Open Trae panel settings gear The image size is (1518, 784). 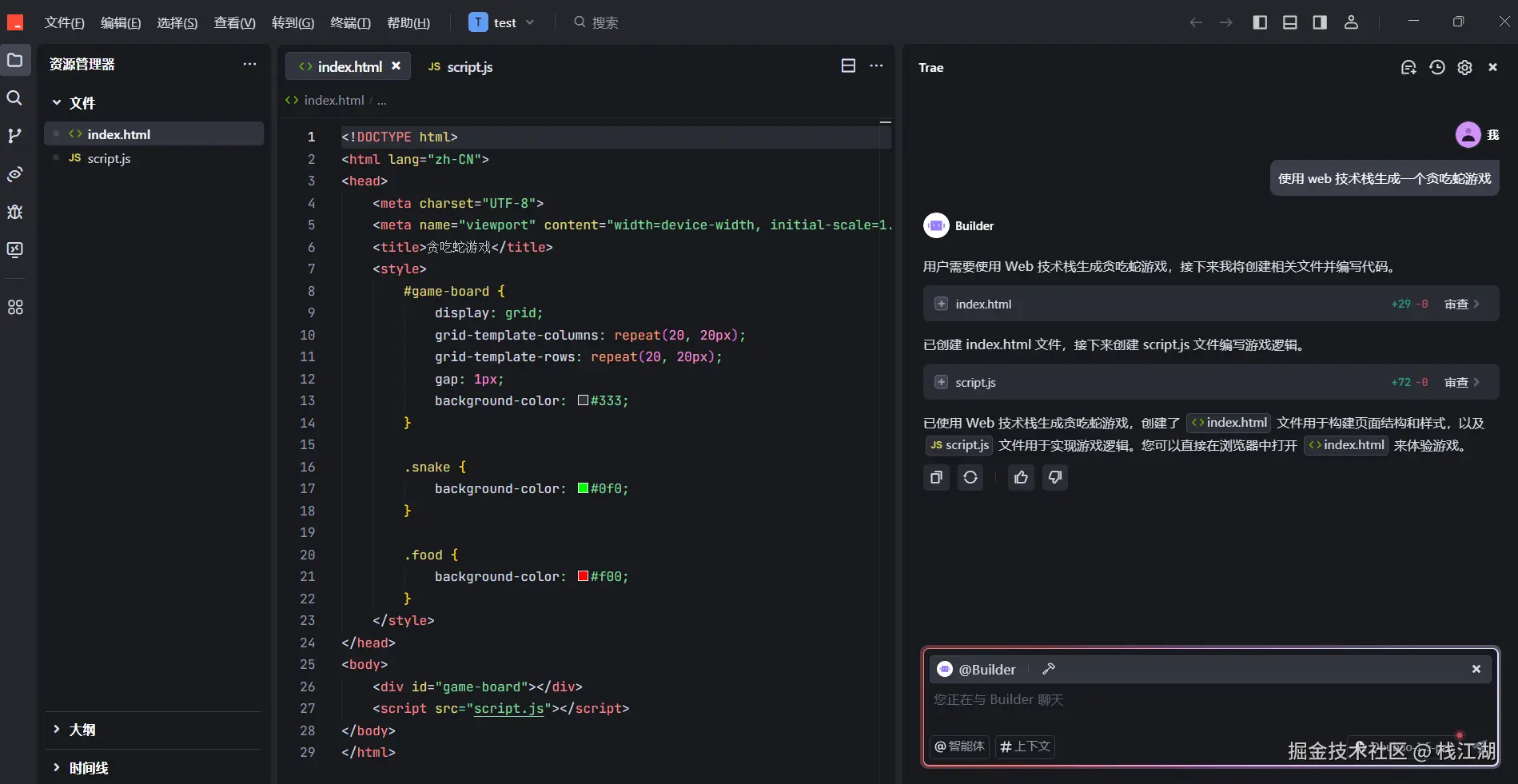click(1464, 67)
